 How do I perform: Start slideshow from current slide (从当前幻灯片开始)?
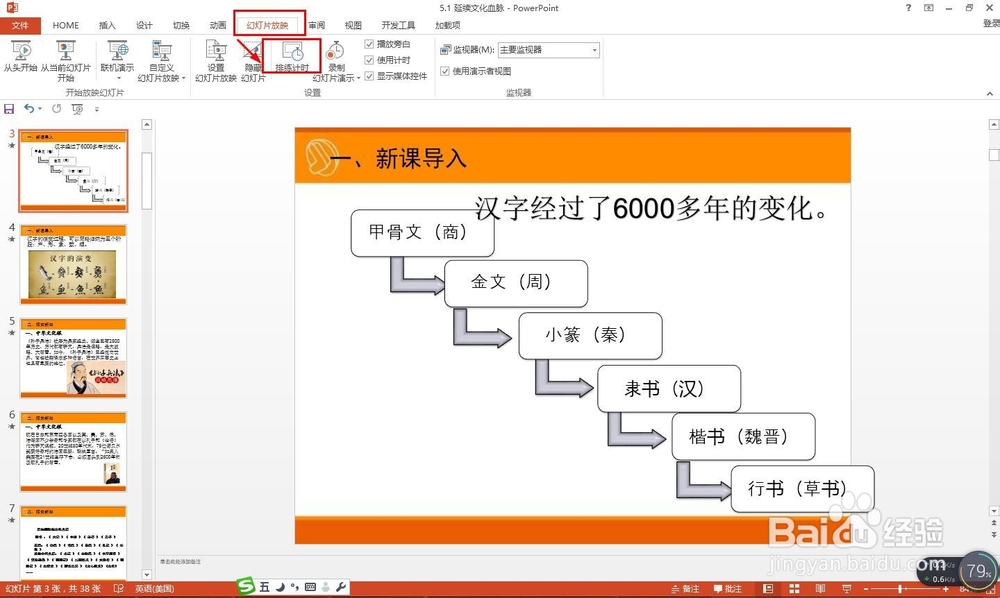(x=63, y=57)
